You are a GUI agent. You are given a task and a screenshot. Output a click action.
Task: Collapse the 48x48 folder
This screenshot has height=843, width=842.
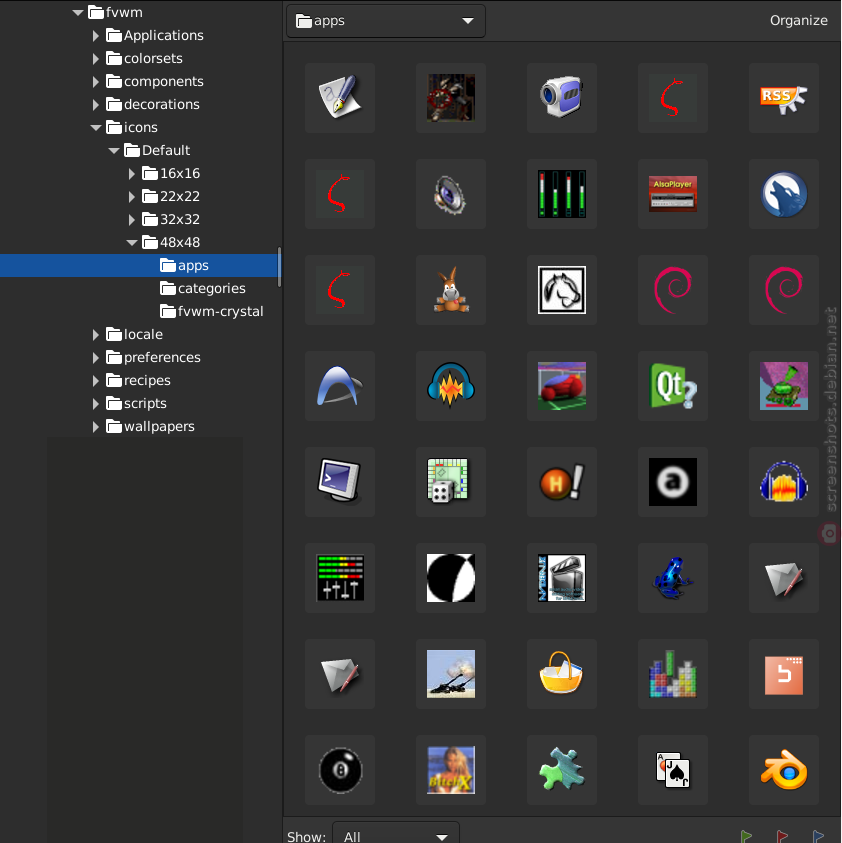132,243
